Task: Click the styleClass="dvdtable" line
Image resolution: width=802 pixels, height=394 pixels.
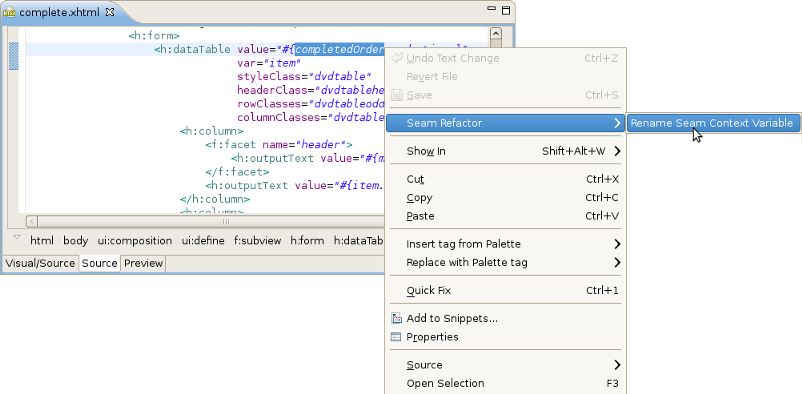Action: point(304,77)
